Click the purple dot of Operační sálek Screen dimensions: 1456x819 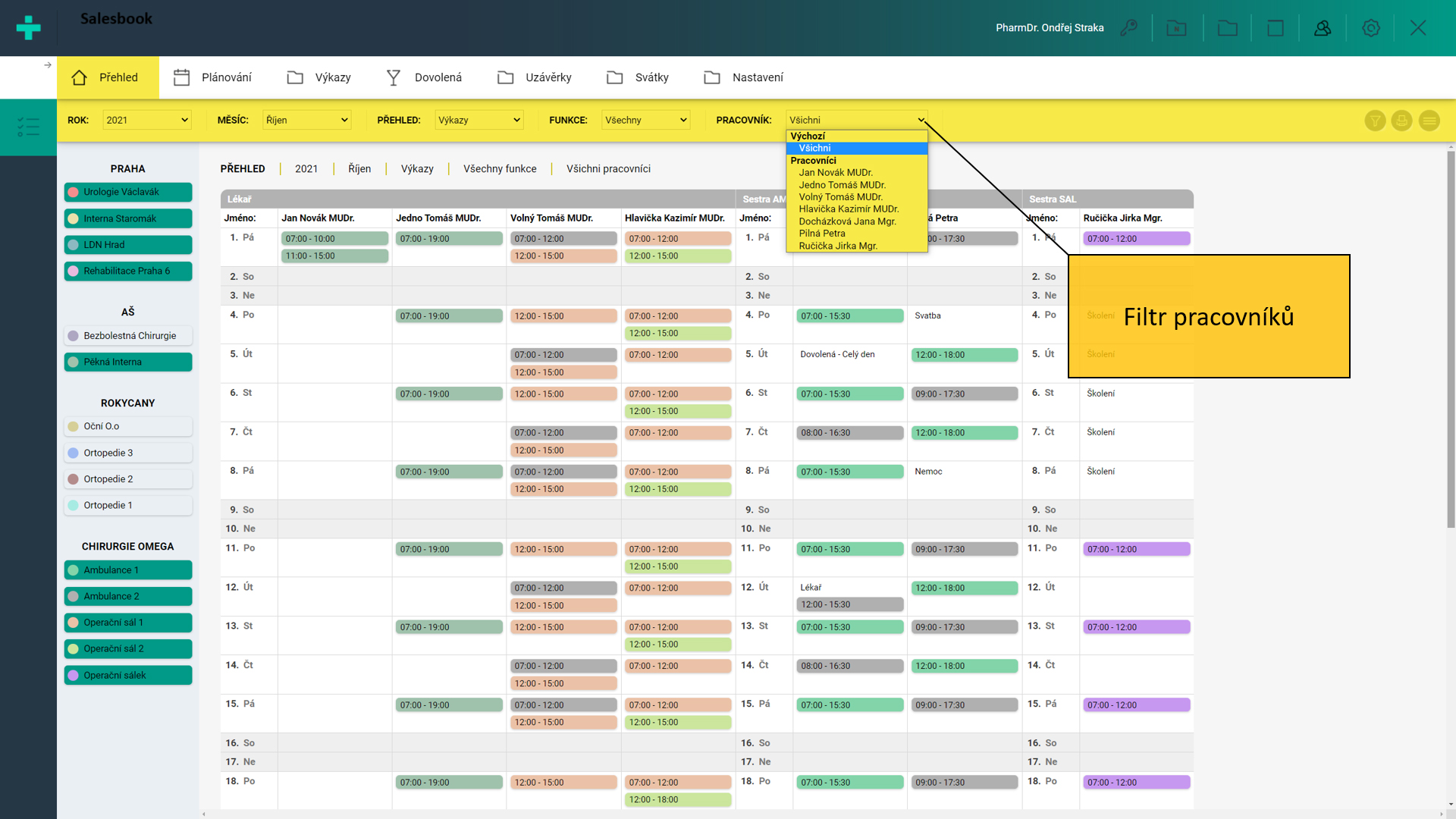tap(74, 675)
